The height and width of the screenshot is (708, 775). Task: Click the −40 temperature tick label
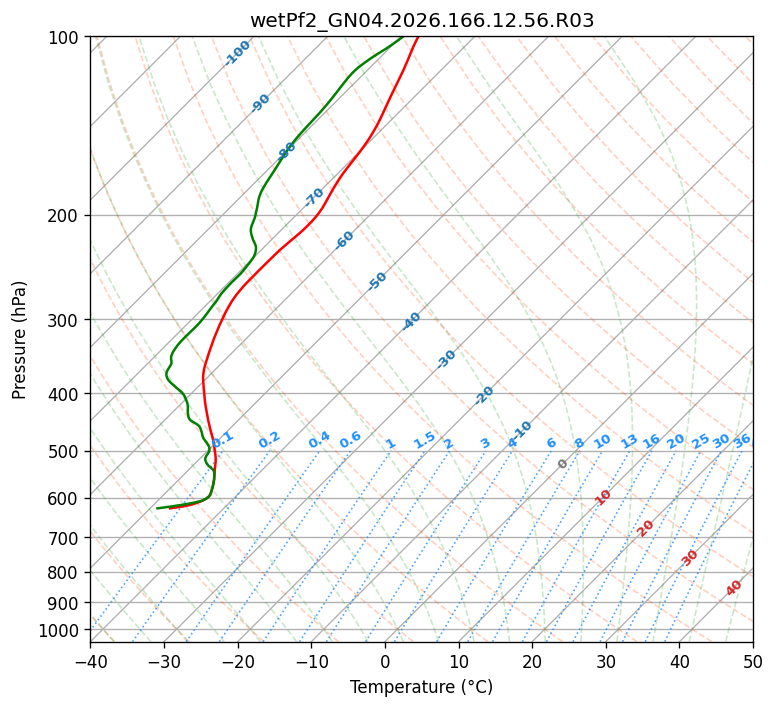tap(90, 661)
